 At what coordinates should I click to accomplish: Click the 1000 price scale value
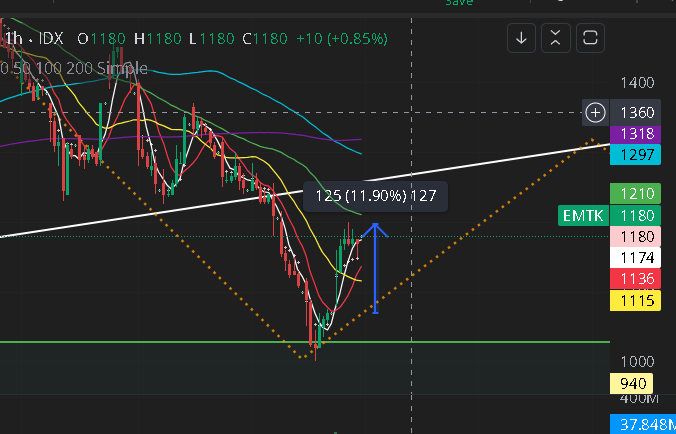(x=637, y=361)
